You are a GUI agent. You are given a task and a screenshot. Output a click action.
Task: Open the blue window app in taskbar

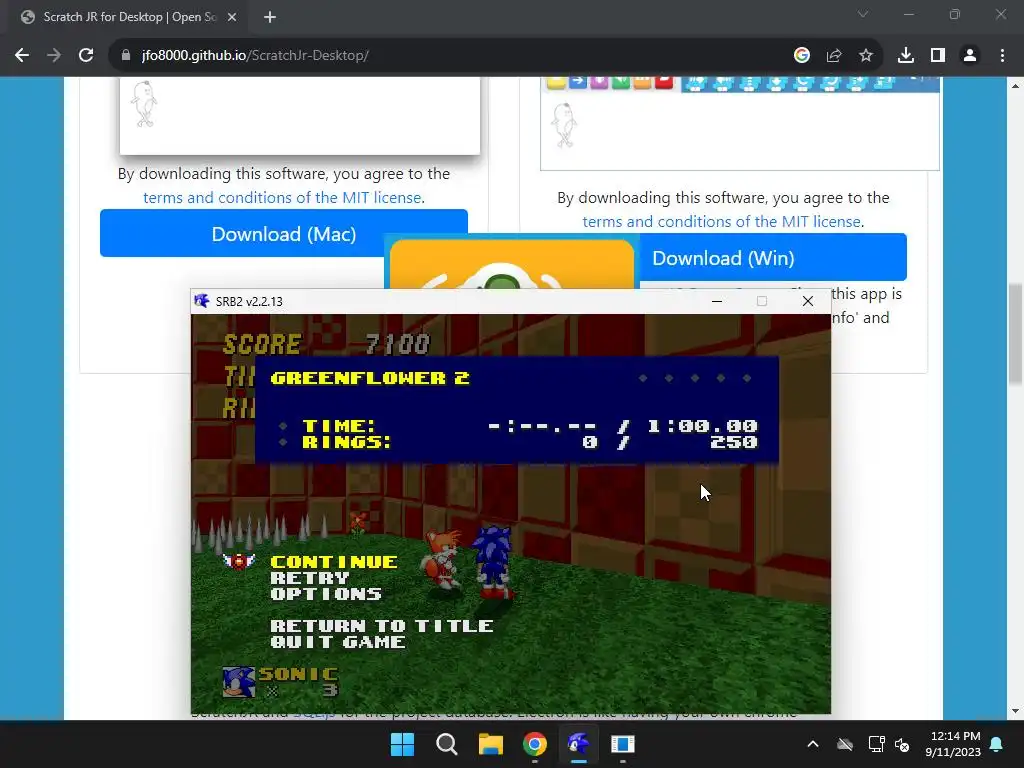pyautogui.click(x=622, y=744)
